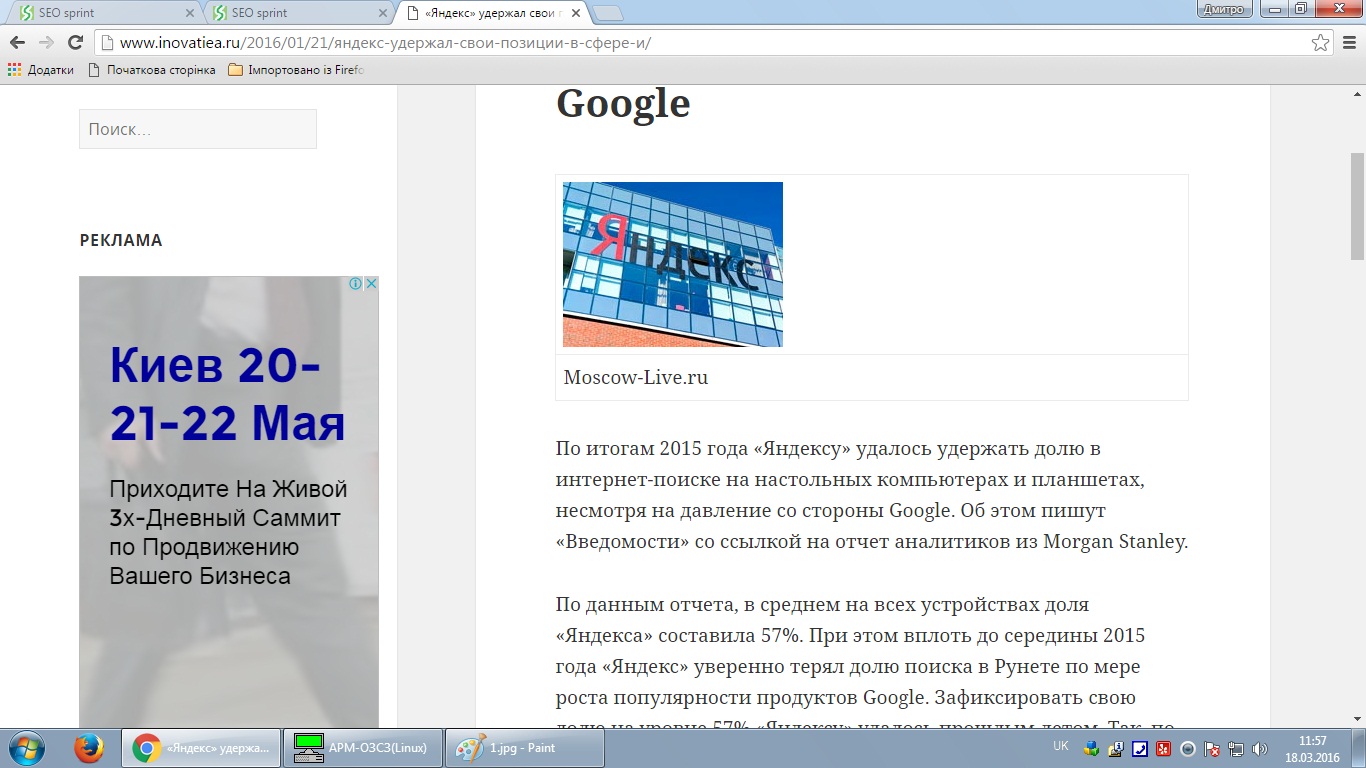Open the clock showing 11:57
Image resolution: width=1366 pixels, height=768 pixels.
[x=1312, y=748]
